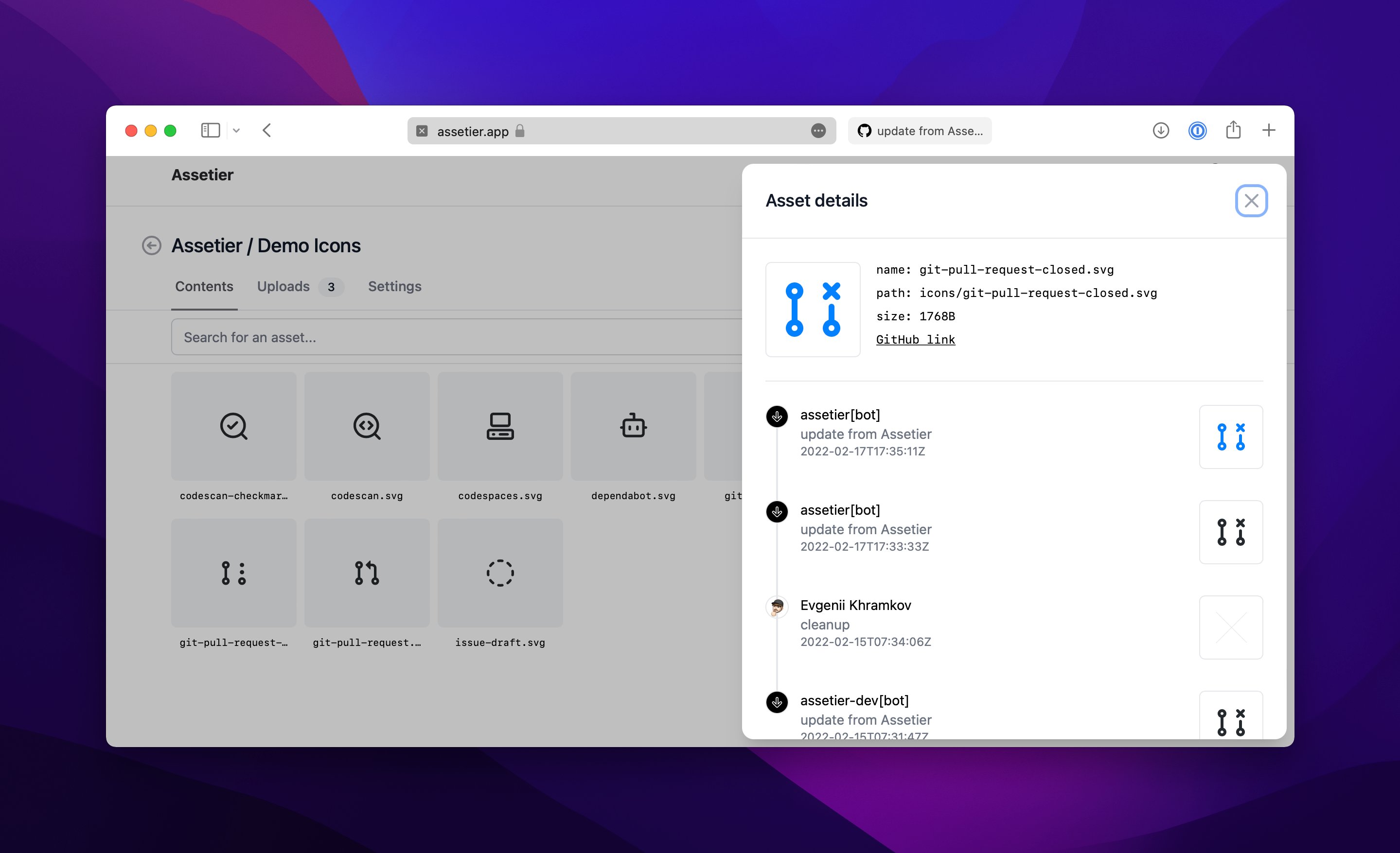
Task: Open Safari downloads
Action: [x=1160, y=130]
